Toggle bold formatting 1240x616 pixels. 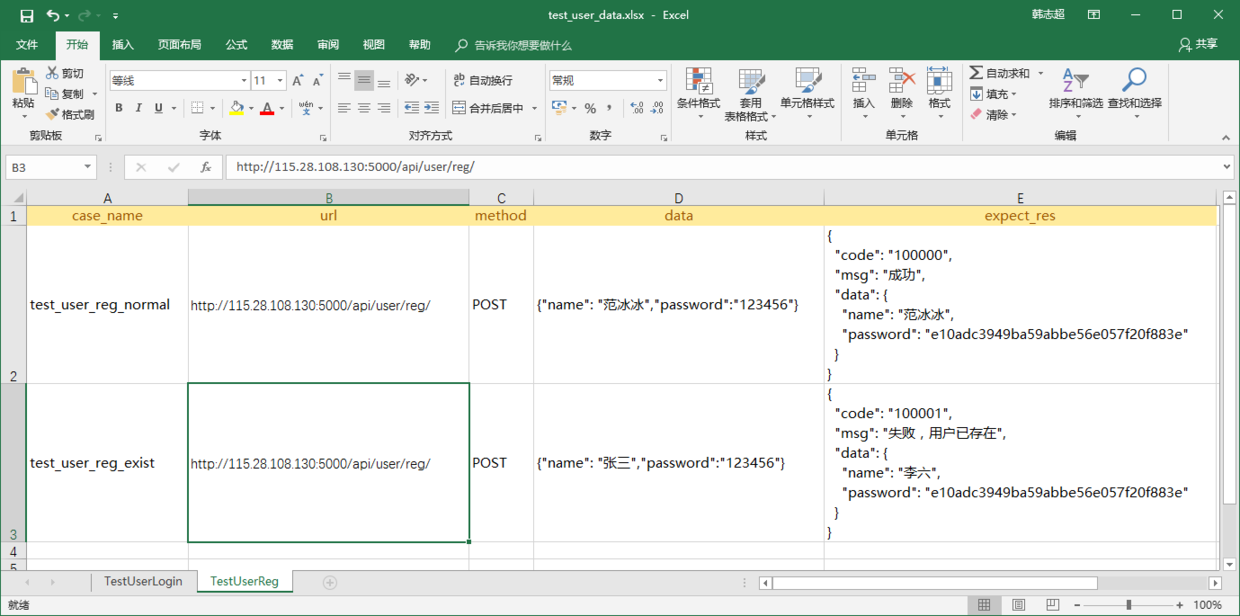click(x=117, y=107)
